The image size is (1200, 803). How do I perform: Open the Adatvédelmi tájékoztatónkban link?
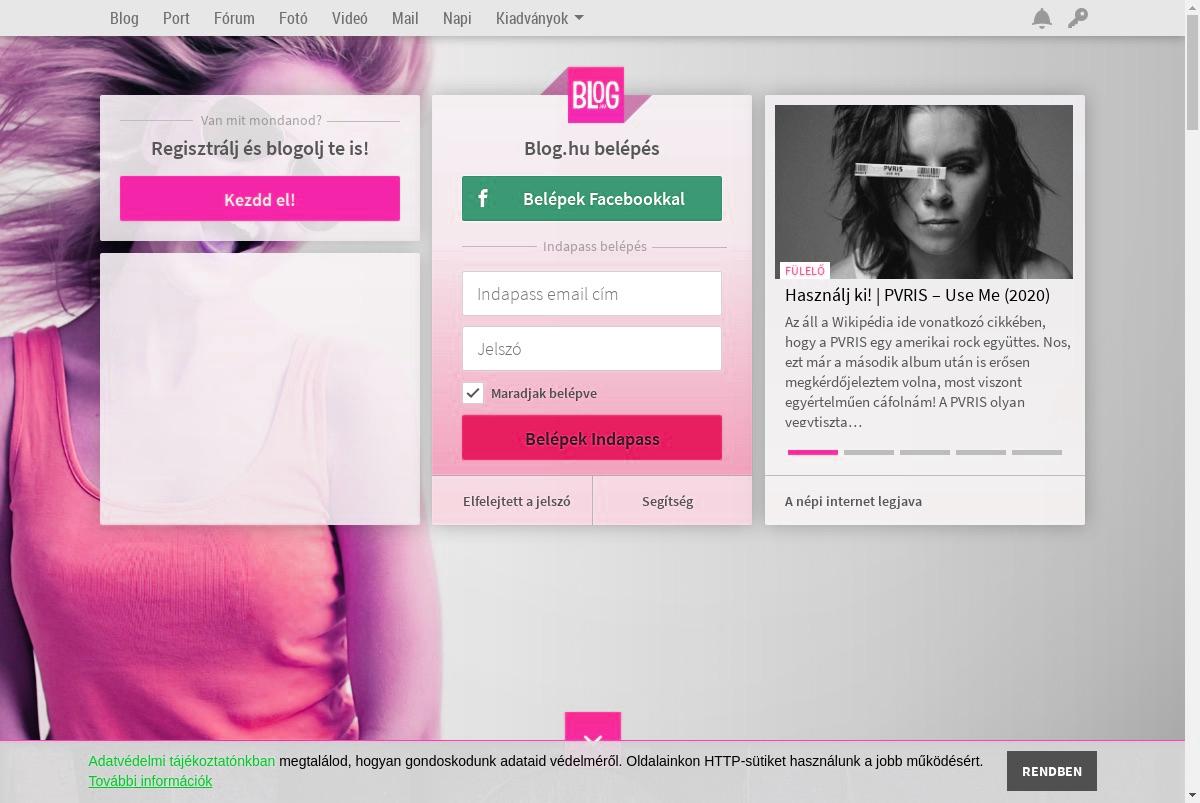182,761
